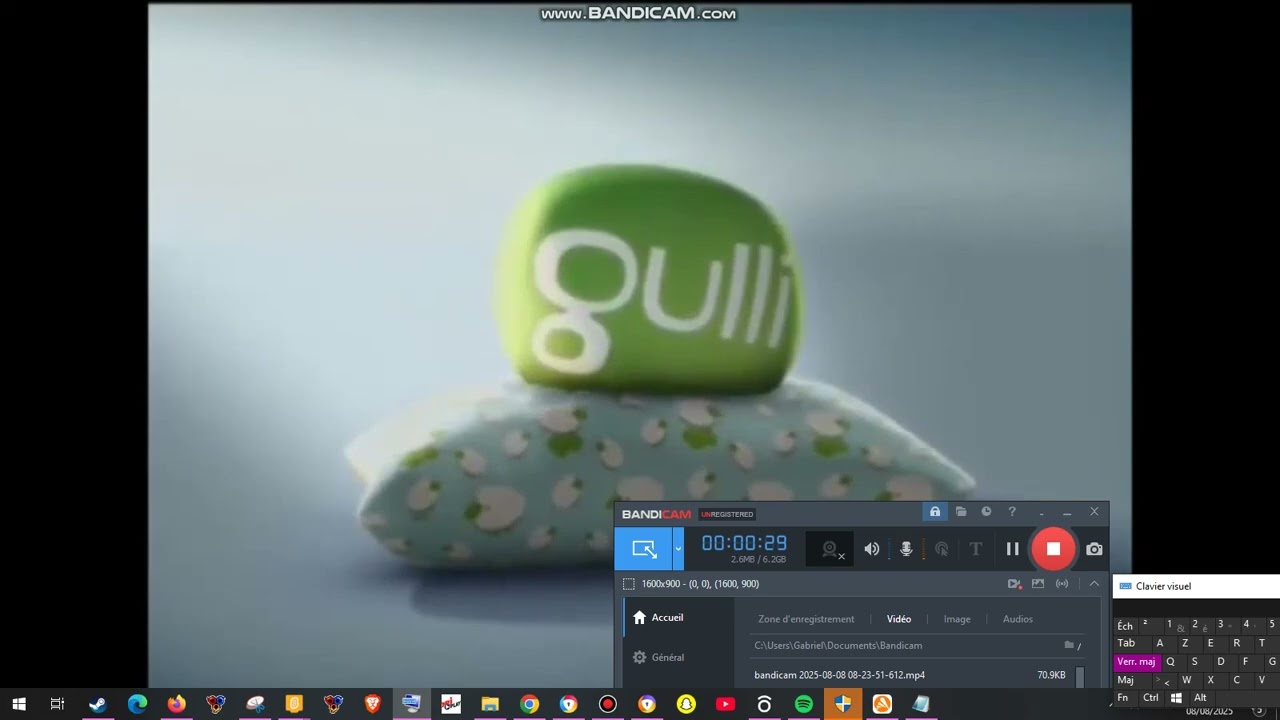Toggle the webcam overlay in Bandicam
The width and height of the screenshot is (1280, 720).
(830, 549)
